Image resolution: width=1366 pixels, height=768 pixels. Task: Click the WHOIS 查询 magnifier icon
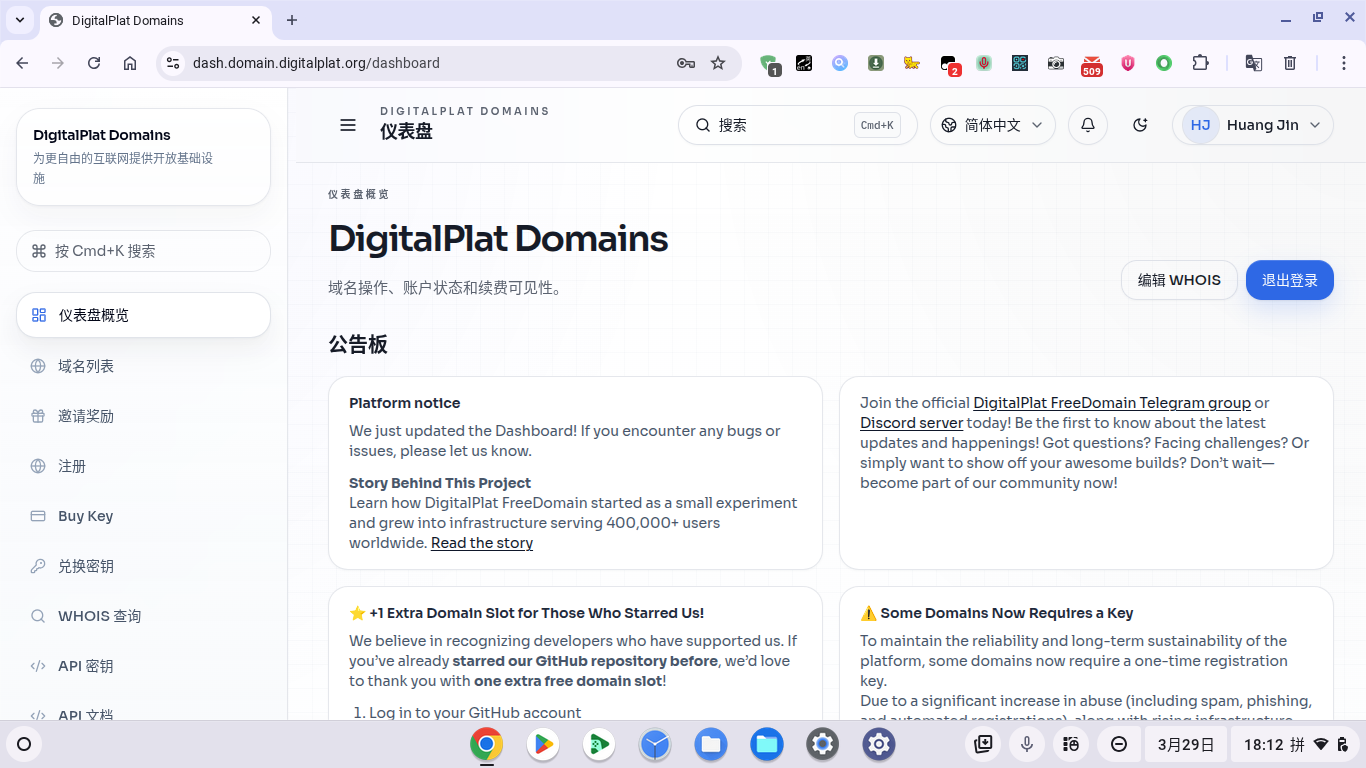pos(38,616)
